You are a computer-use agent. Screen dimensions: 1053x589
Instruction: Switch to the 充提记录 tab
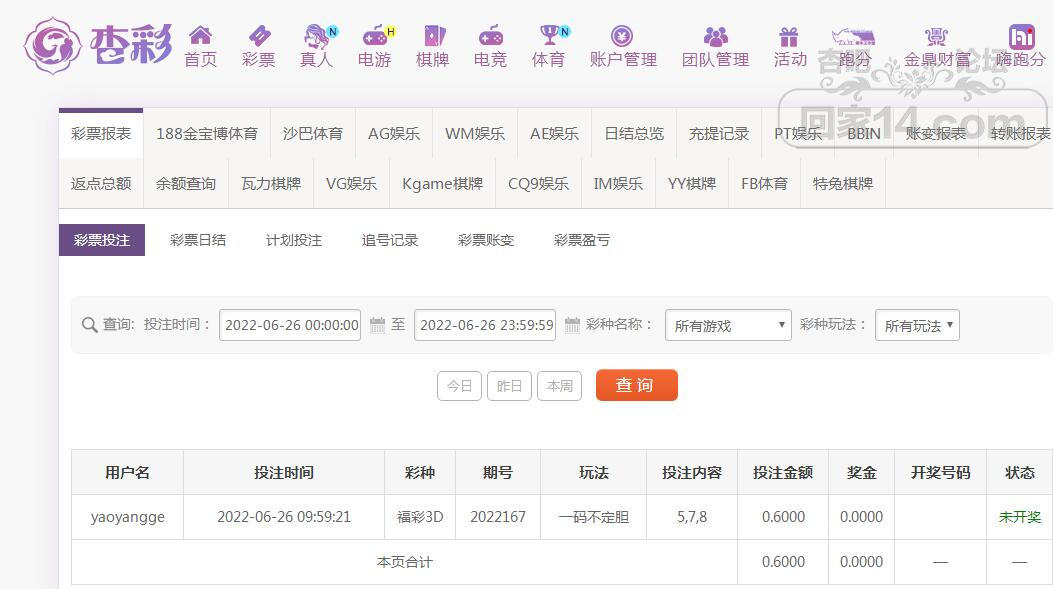coord(718,132)
